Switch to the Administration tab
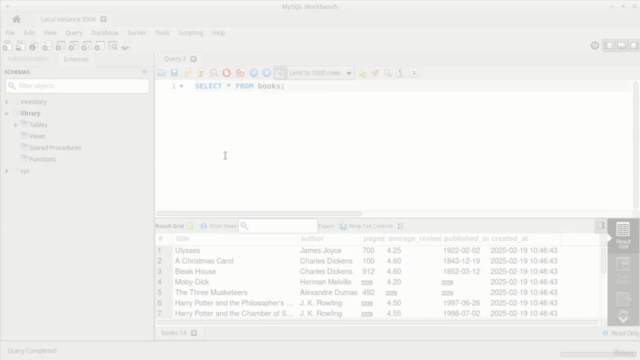The height and width of the screenshot is (360, 640). pyautogui.click(x=28, y=59)
